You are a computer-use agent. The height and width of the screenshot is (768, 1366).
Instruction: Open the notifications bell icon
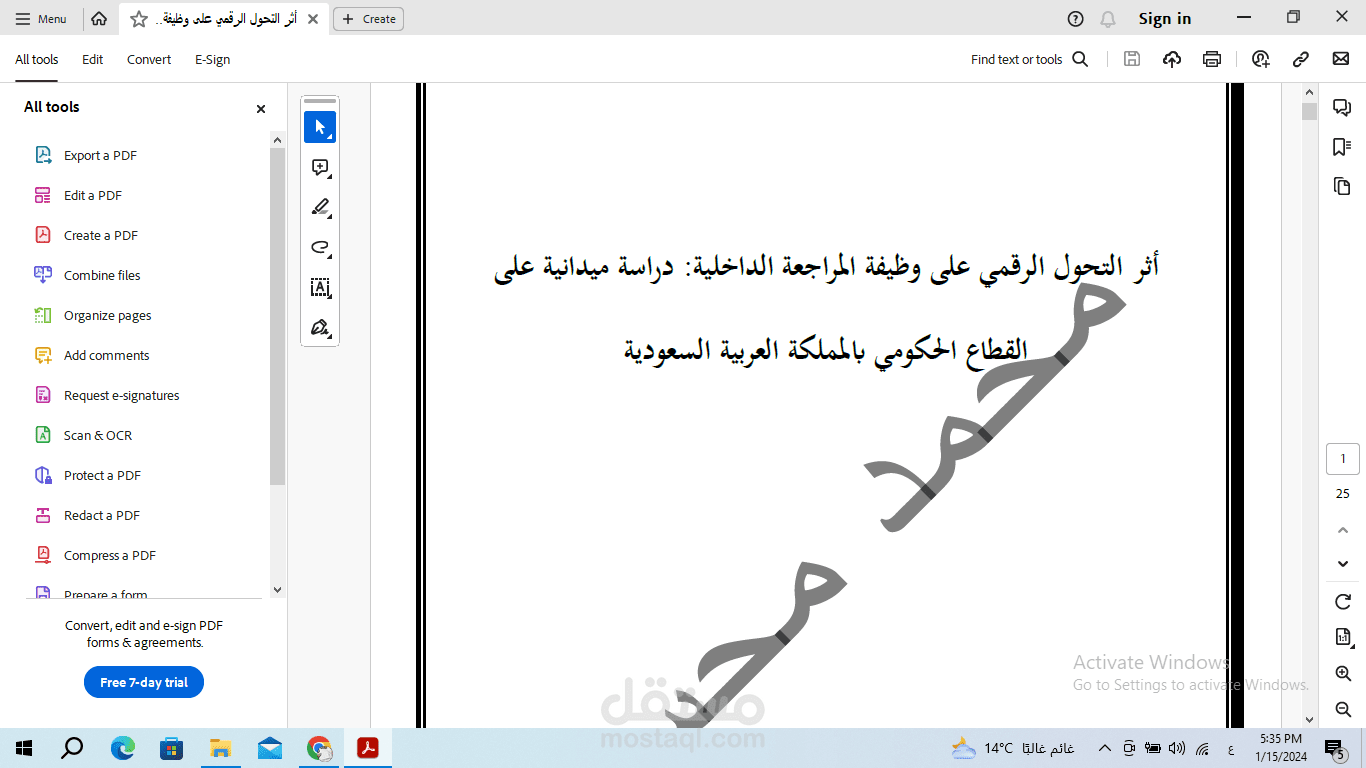tap(1107, 19)
